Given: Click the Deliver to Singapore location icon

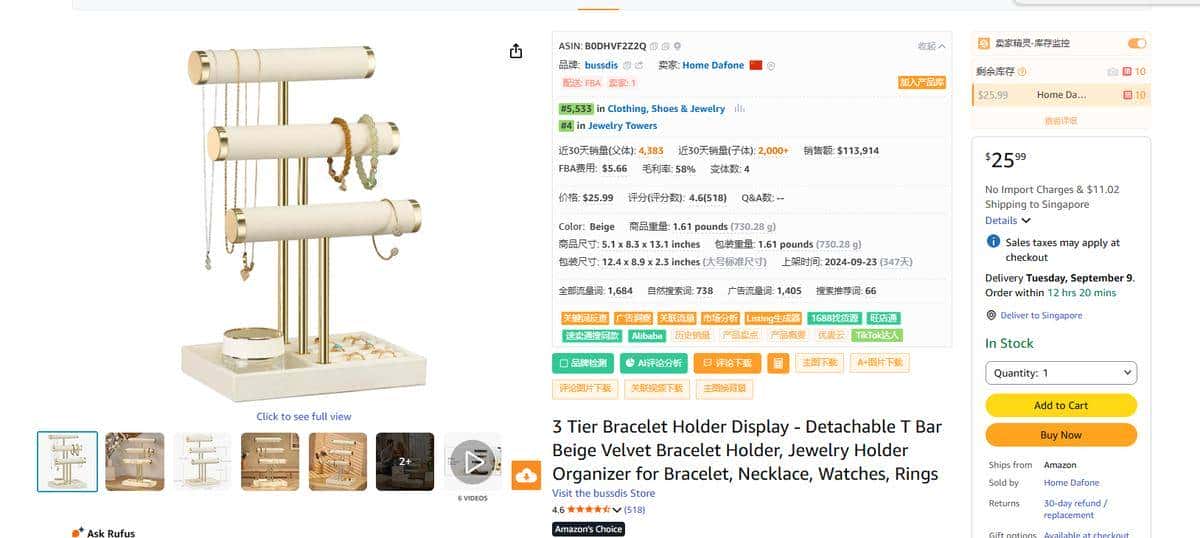Looking at the screenshot, I should coord(991,315).
